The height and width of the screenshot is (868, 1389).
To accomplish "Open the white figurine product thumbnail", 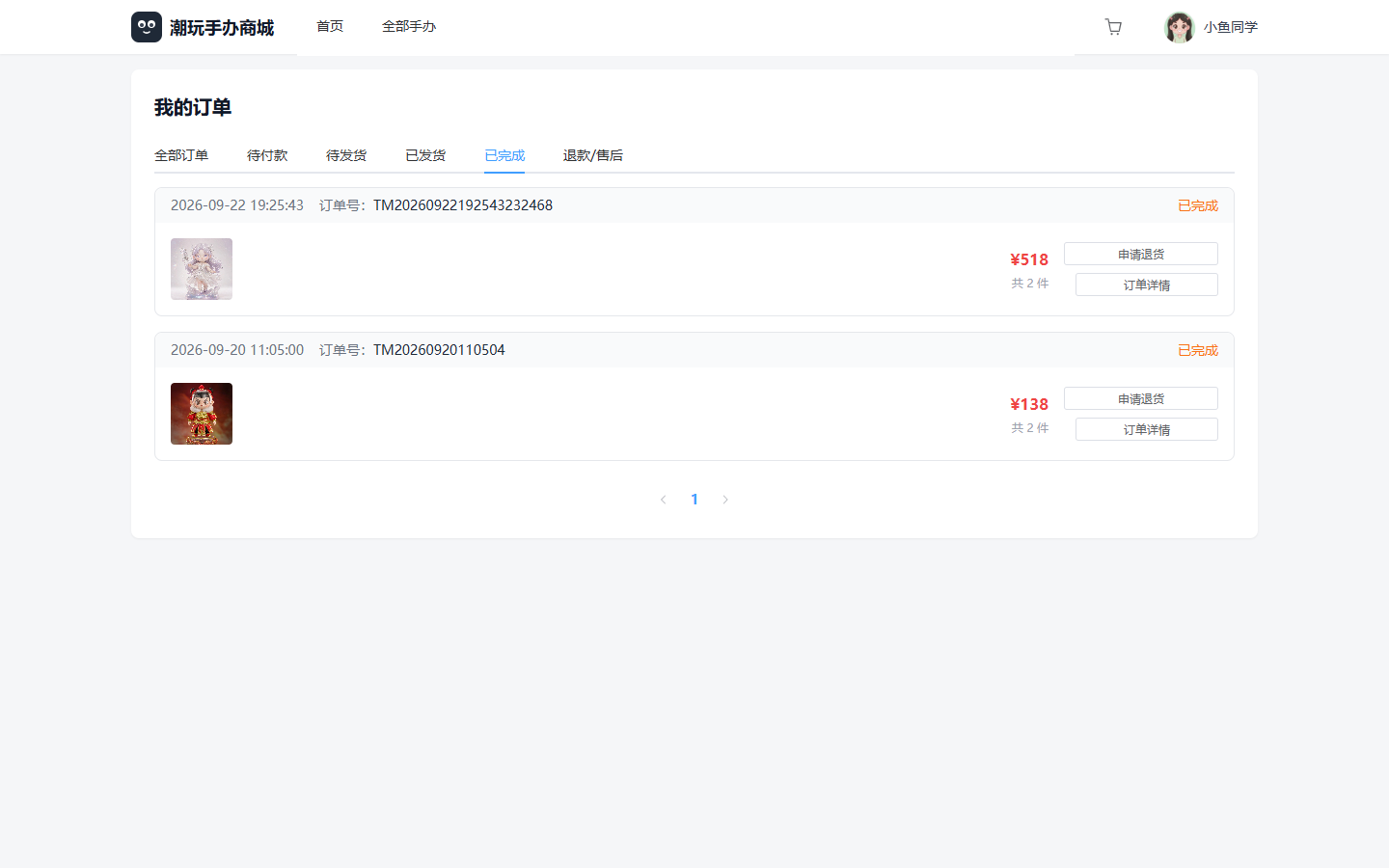I will [202, 269].
